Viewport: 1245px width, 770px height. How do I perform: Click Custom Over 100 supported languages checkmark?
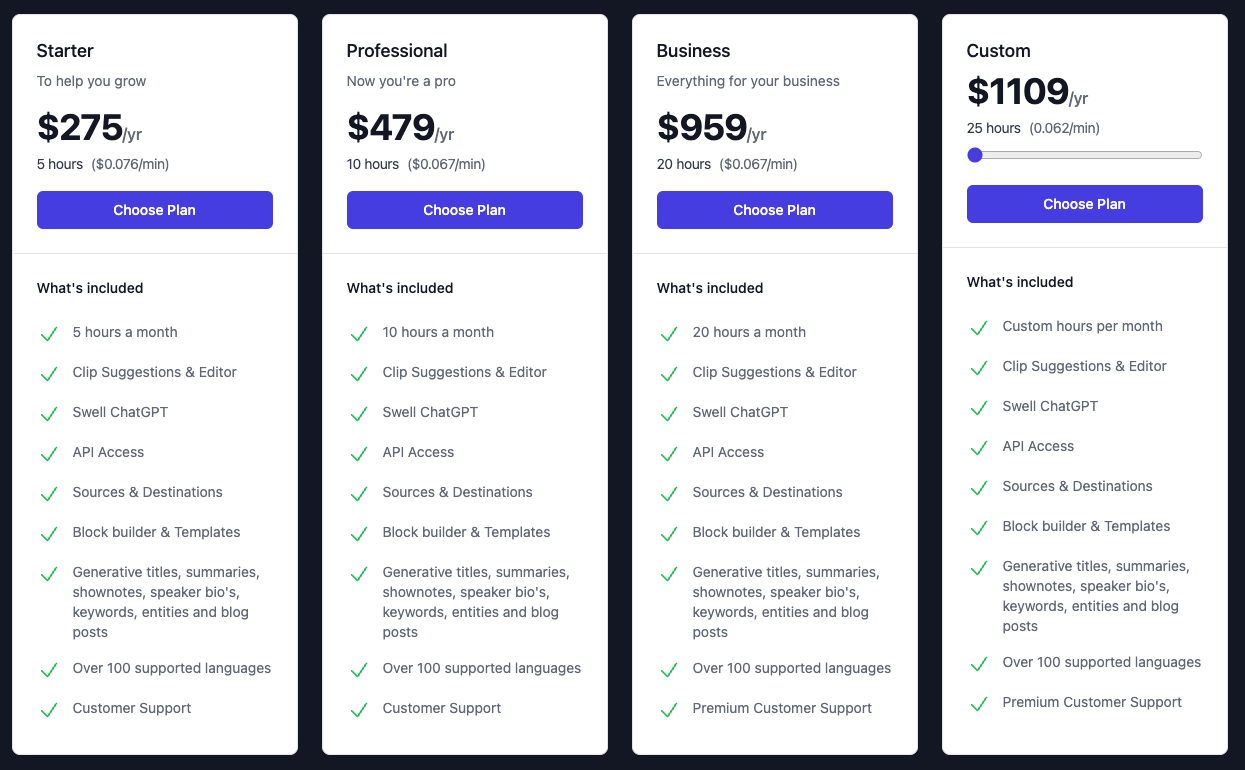click(x=978, y=664)
